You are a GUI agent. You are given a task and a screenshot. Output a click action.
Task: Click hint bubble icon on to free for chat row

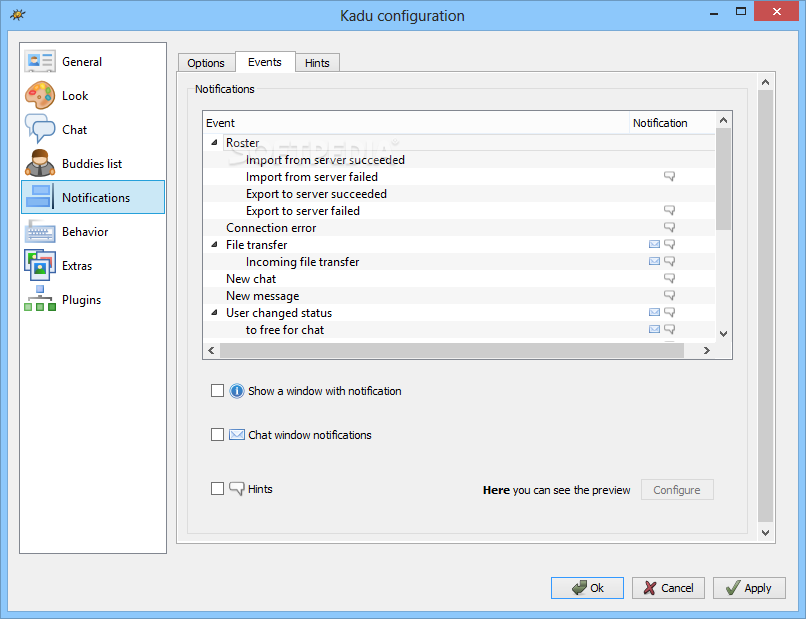[x=669, y=329]
